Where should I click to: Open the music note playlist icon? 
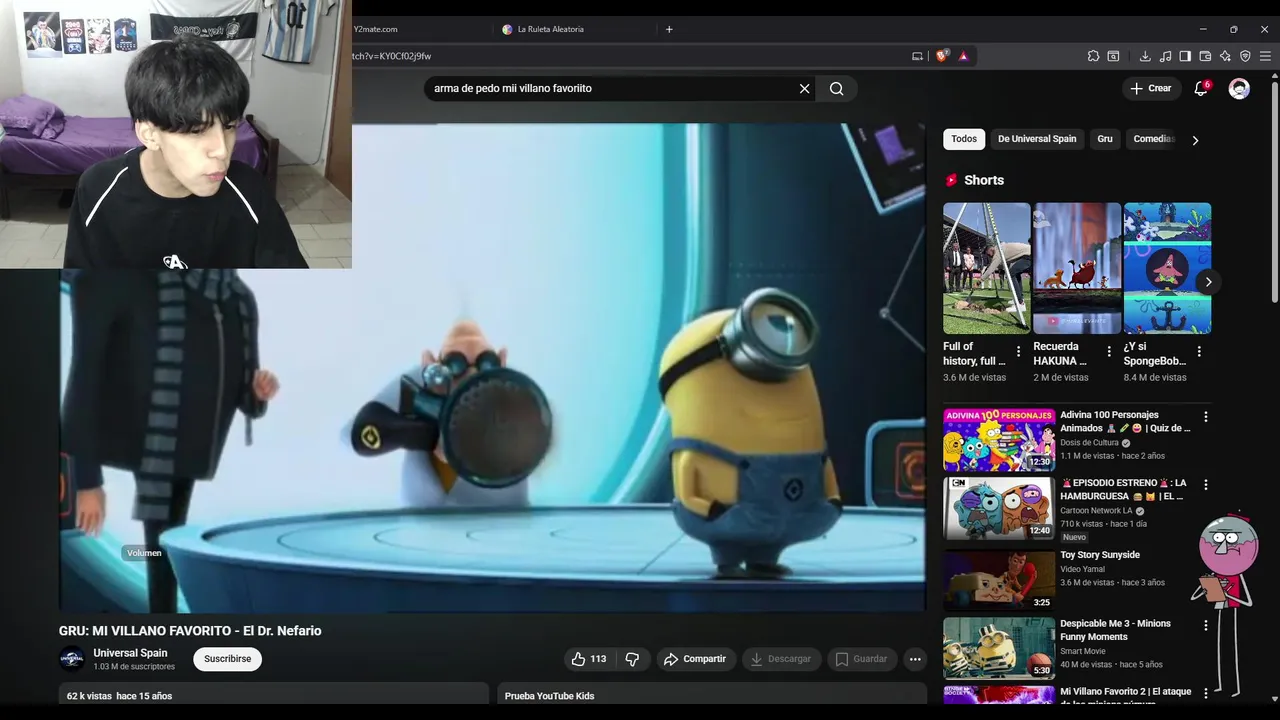(x=1165, y=56)
